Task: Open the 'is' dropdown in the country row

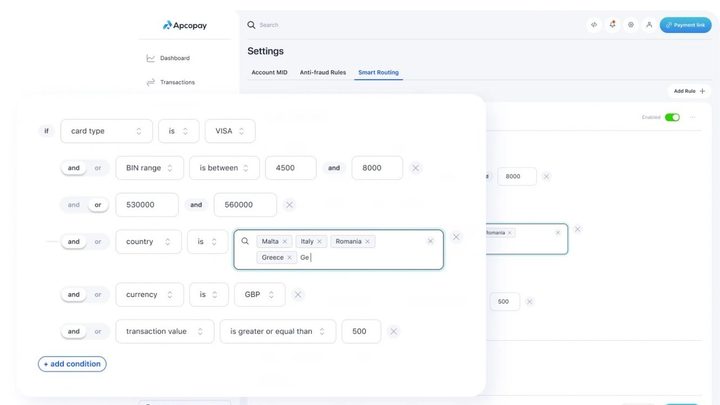Action: coord(208,242)
